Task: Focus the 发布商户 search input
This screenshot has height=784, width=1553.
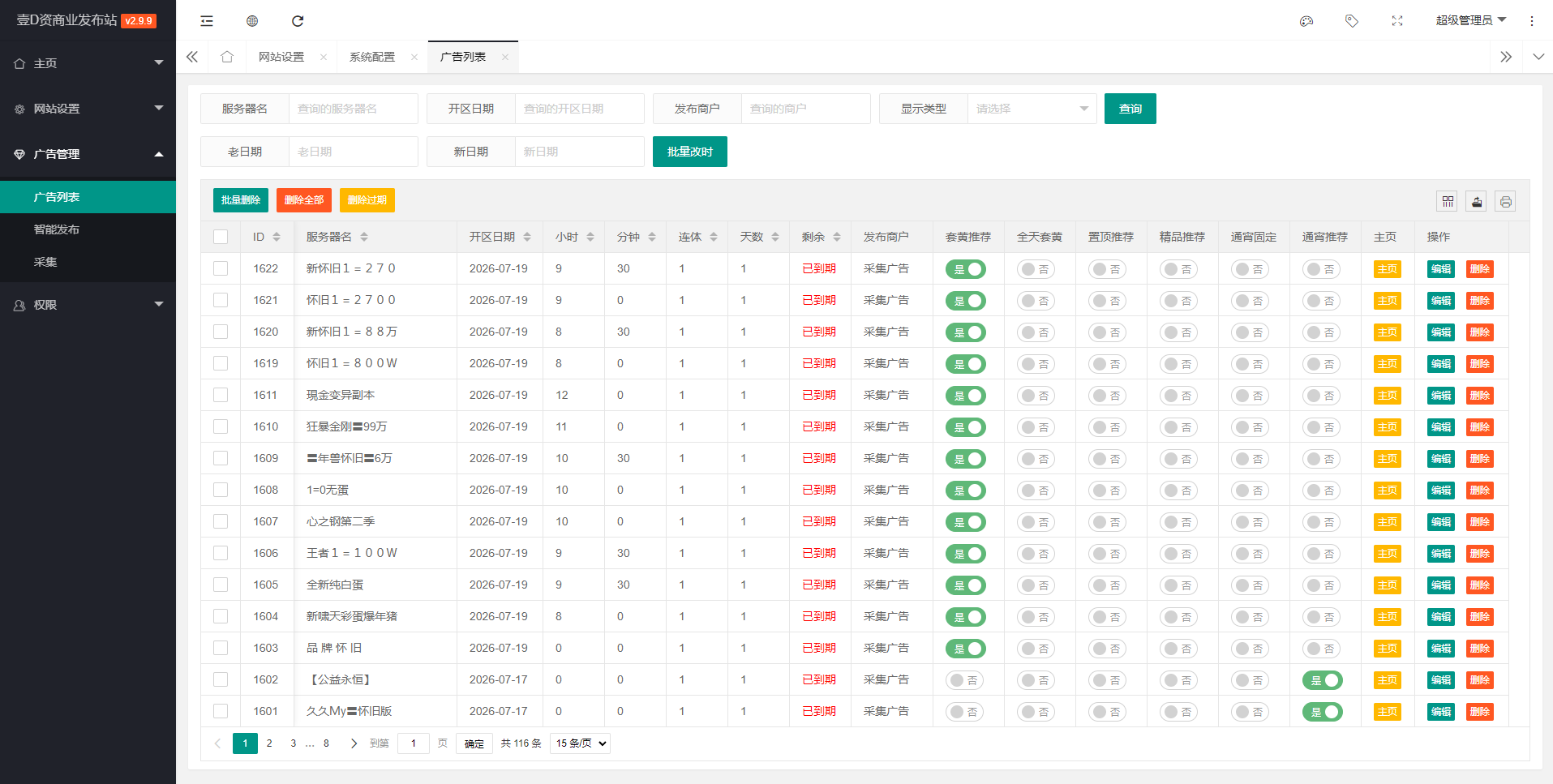Action: [x=805, y=109]
